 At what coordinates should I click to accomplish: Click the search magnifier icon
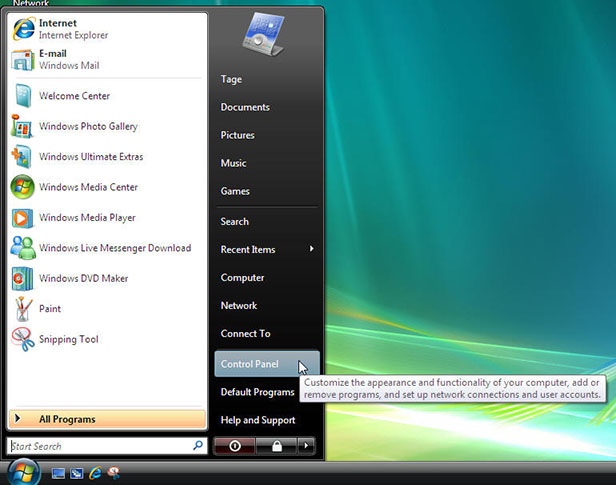point(198,445)
